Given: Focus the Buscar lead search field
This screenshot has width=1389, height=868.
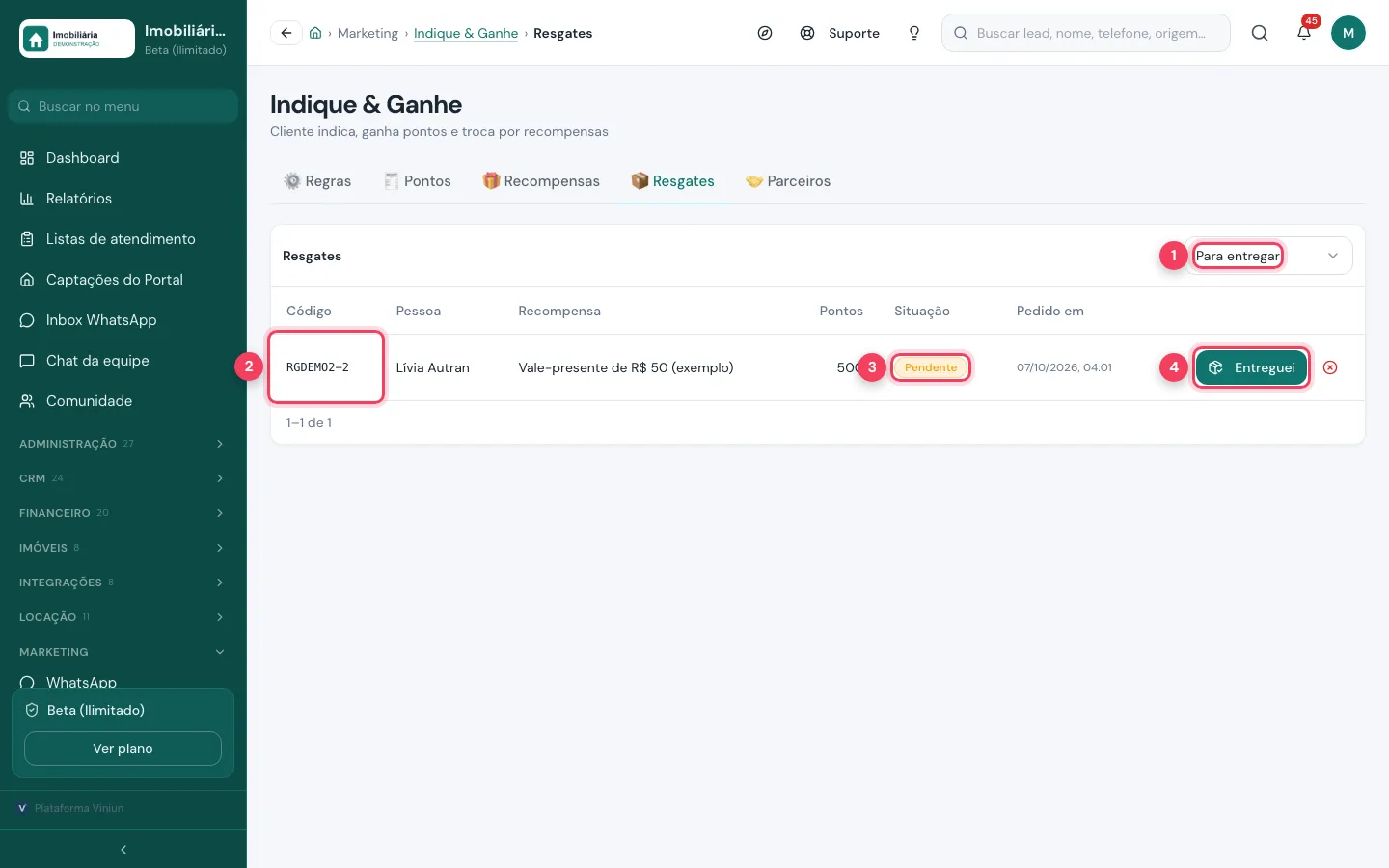Looking at the screenshot, I should coord(1086,33).
